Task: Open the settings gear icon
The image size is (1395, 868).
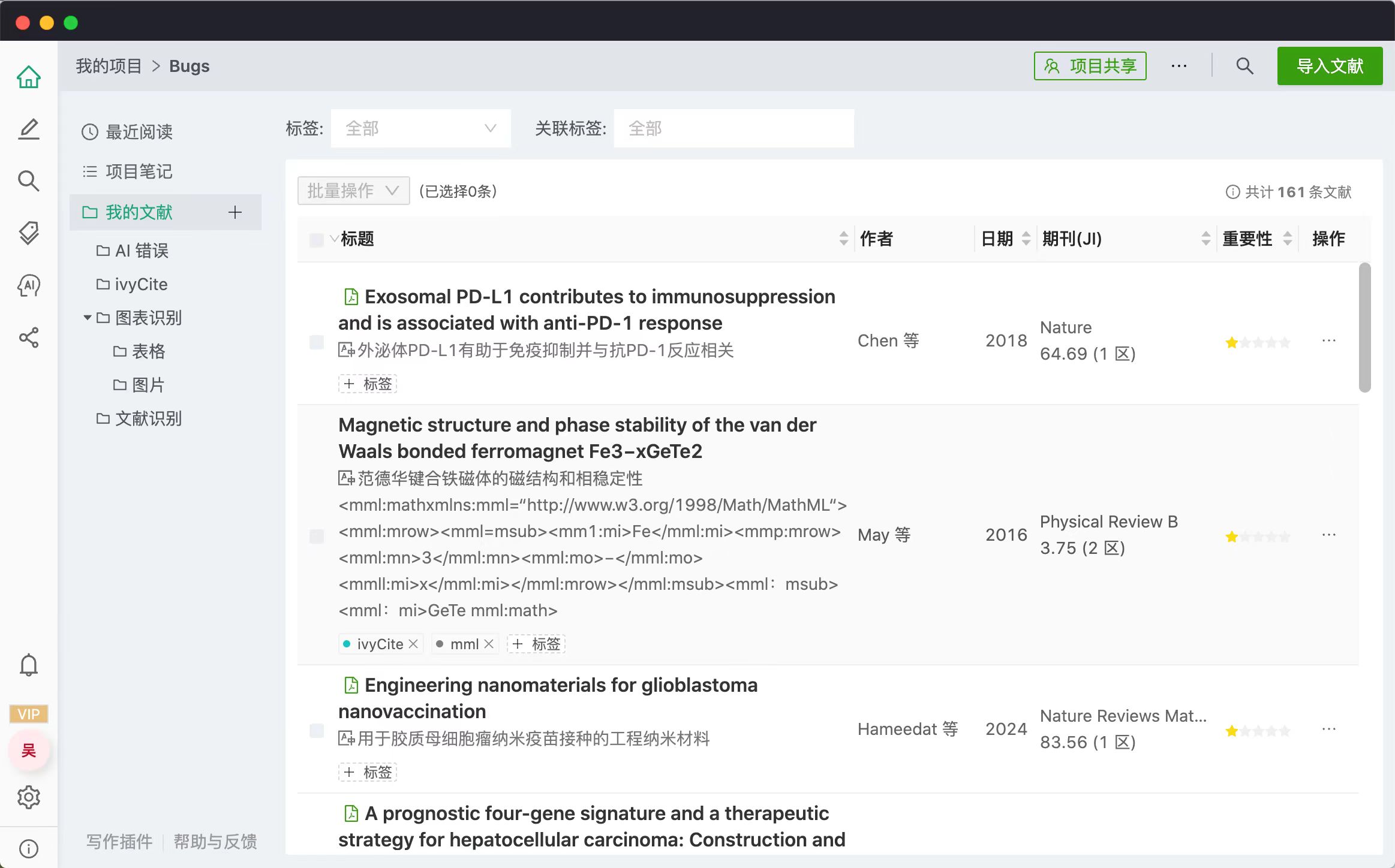Action: pyautogui.click(x=28, y=797)
